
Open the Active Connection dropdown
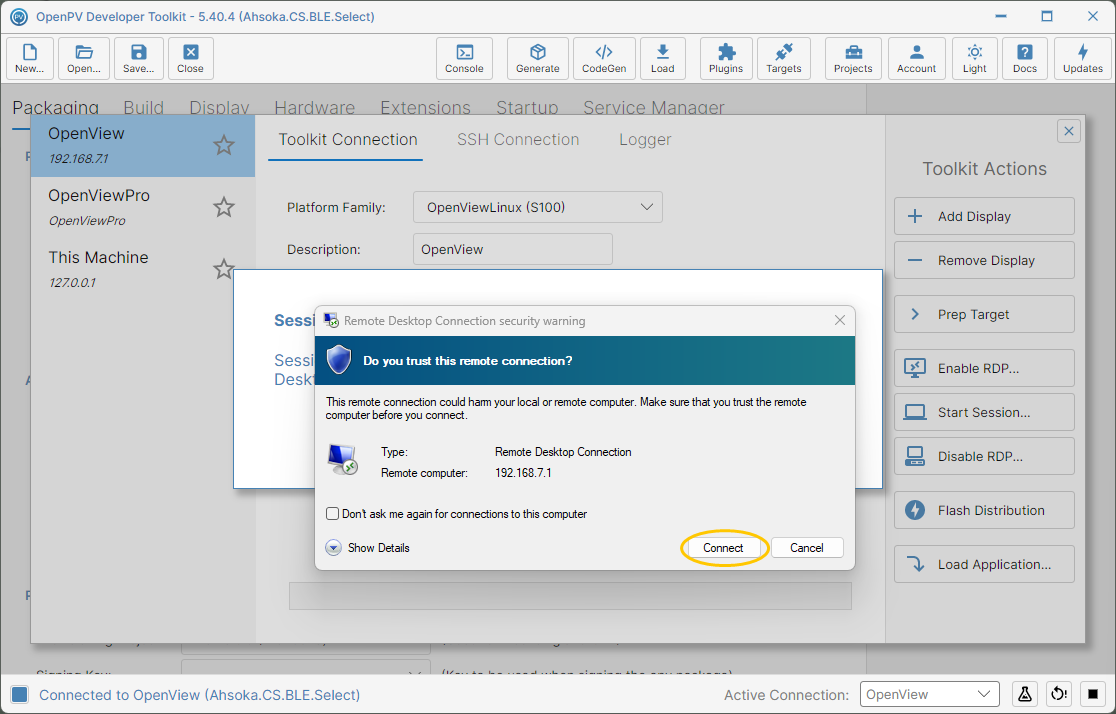pos(929,694)
